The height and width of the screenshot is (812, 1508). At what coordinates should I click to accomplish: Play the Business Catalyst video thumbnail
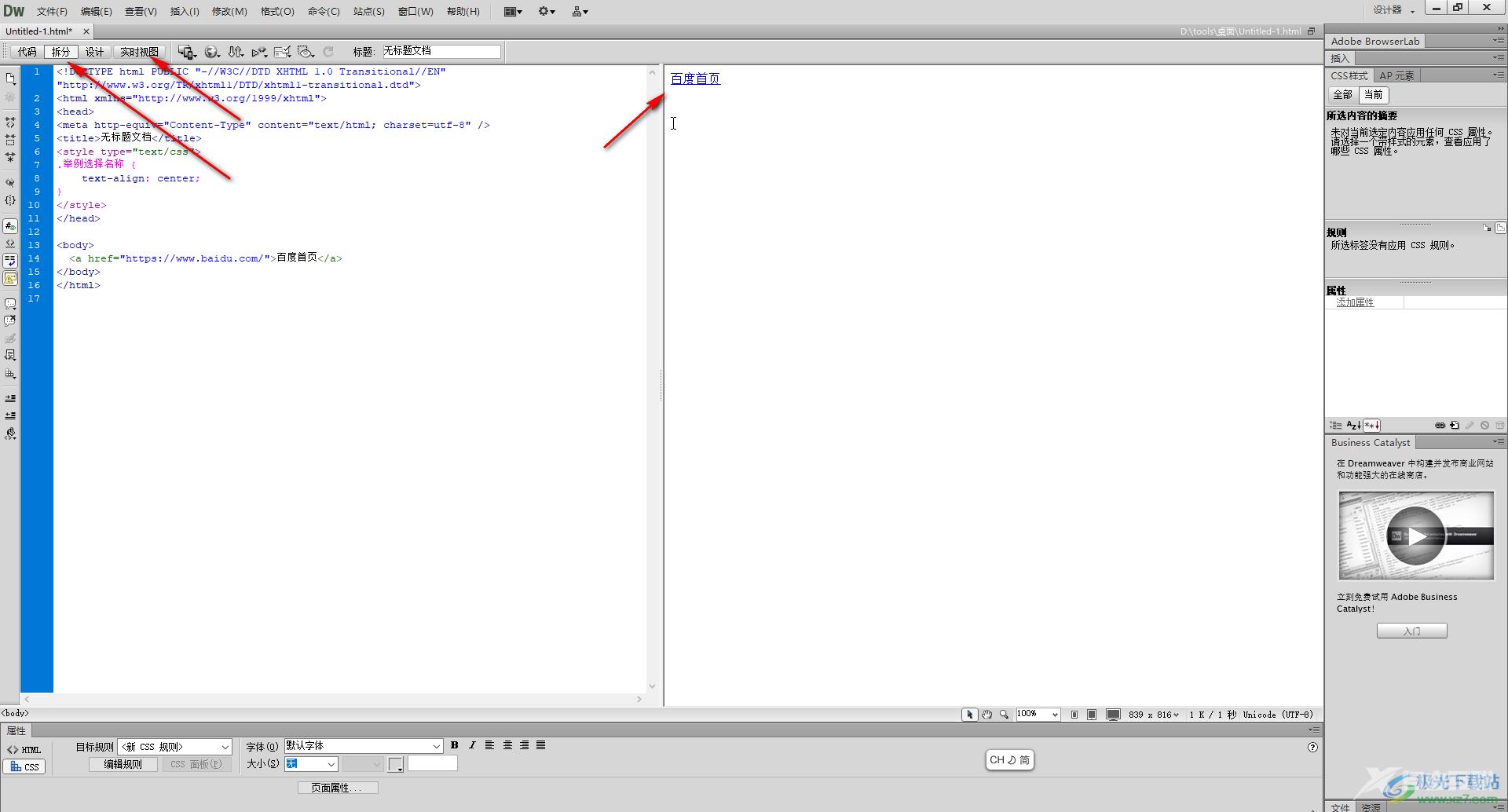tap(1415, 536)
